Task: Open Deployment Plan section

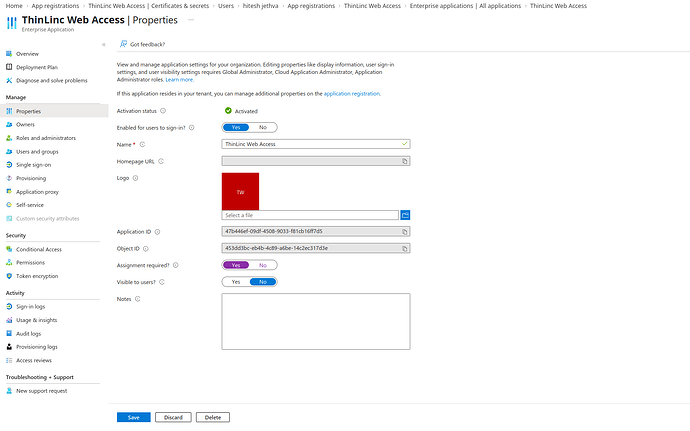Action: [37, 67]
